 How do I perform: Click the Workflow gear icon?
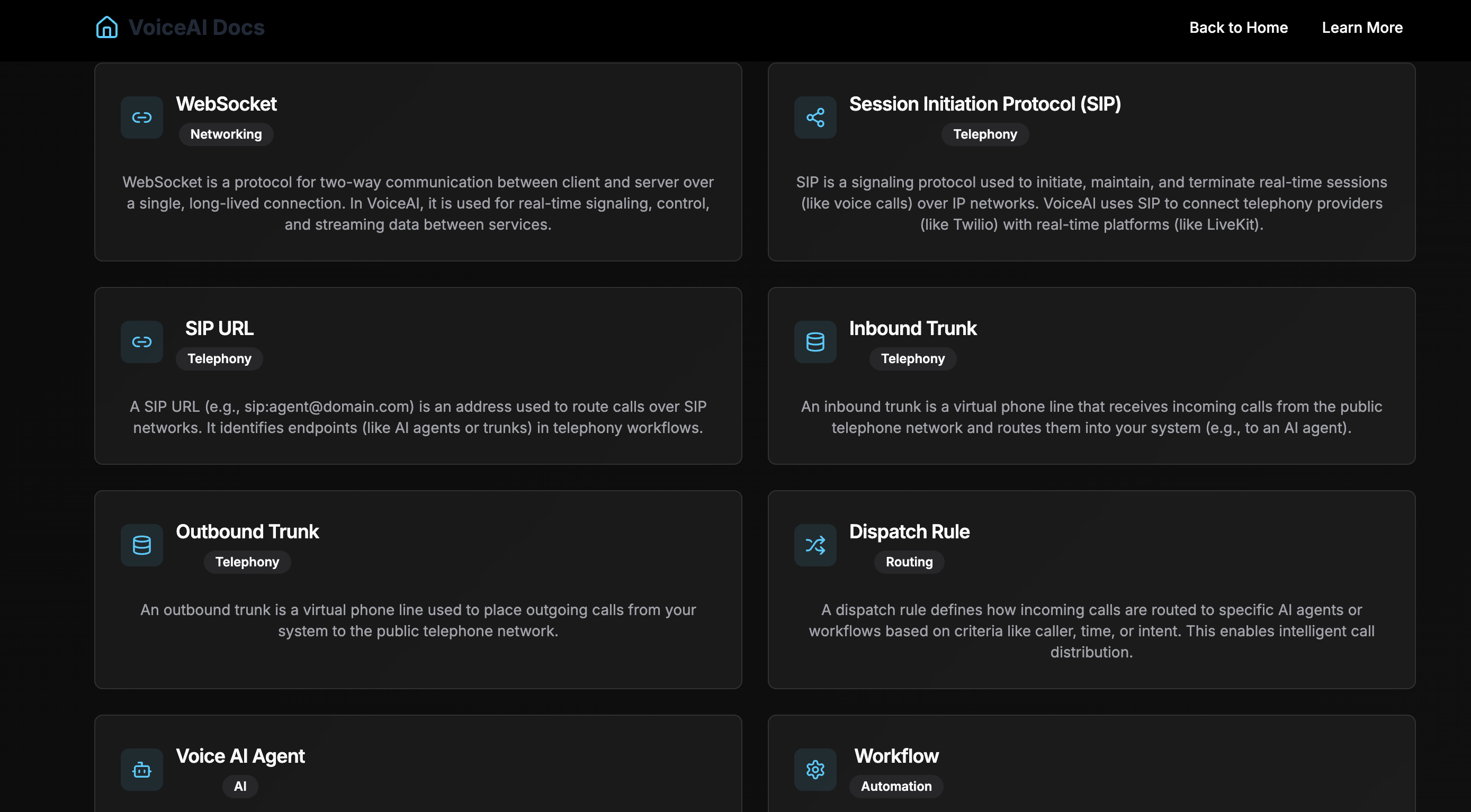[x=815, y=770]
